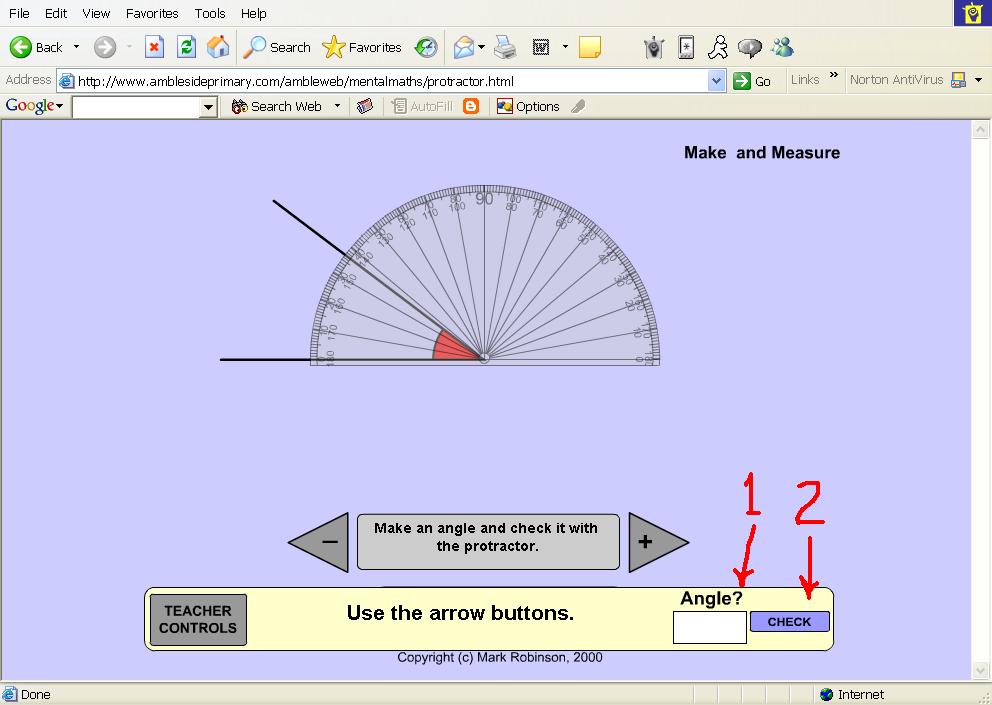Click the Make and Measure heading
This screenshot has width=992, height=705.
762,153
